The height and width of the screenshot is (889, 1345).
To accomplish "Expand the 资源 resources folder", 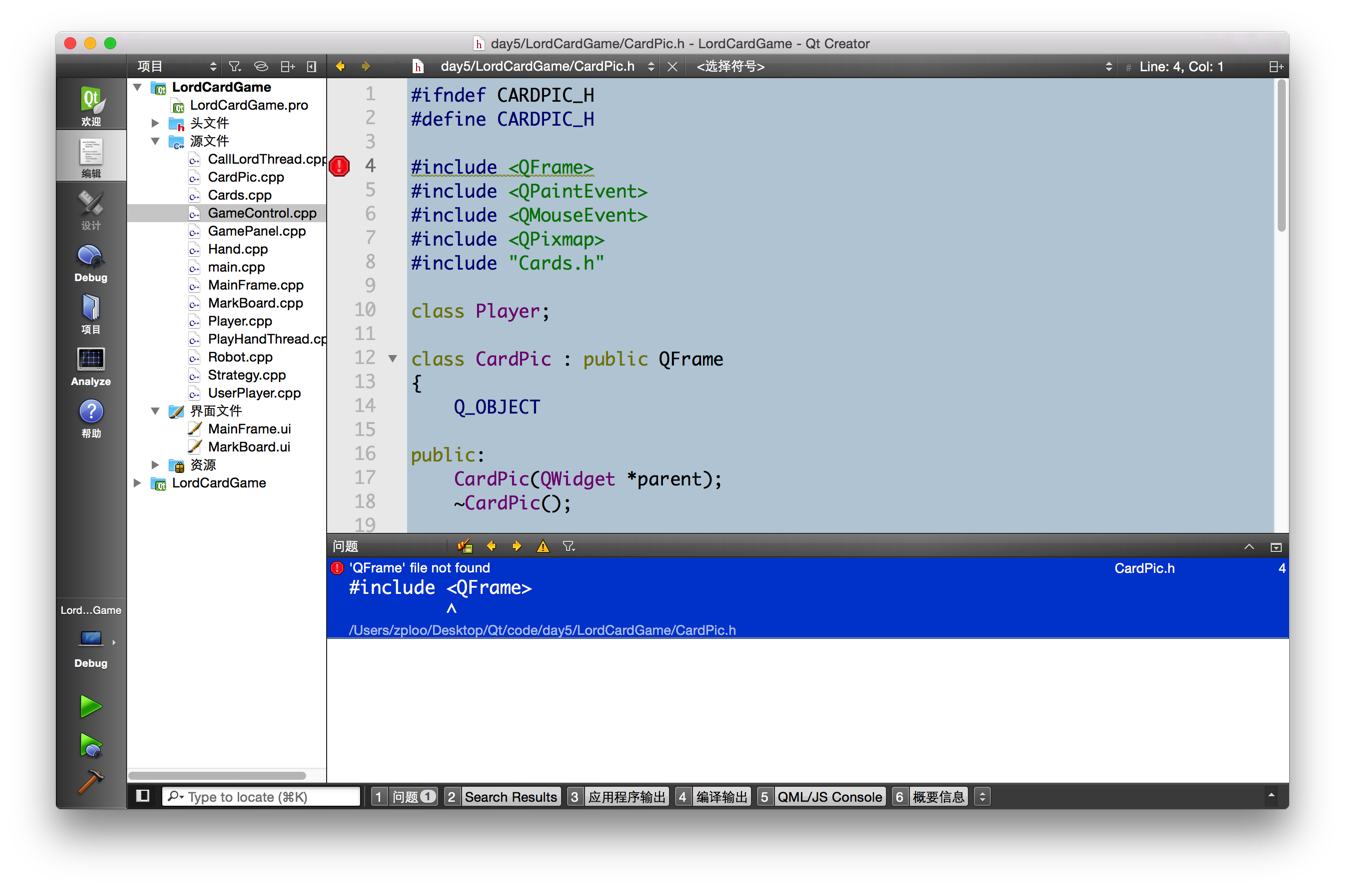I will click(155, 465).
